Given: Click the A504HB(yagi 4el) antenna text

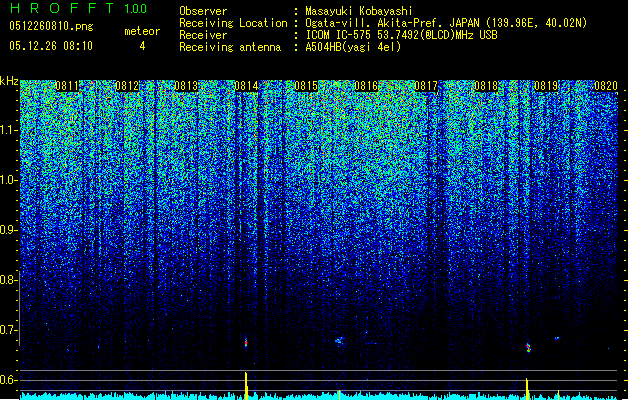Looking at the screenshot, I should [x=353, y=47].
